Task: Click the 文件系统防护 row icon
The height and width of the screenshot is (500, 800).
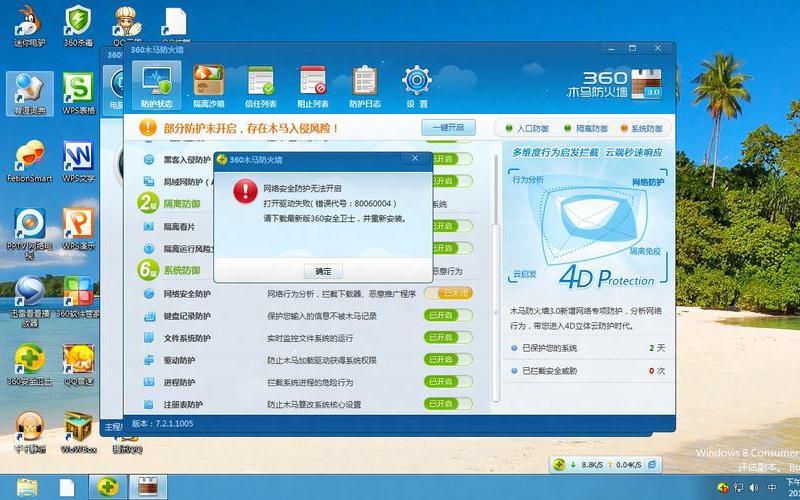Action: 149,338
